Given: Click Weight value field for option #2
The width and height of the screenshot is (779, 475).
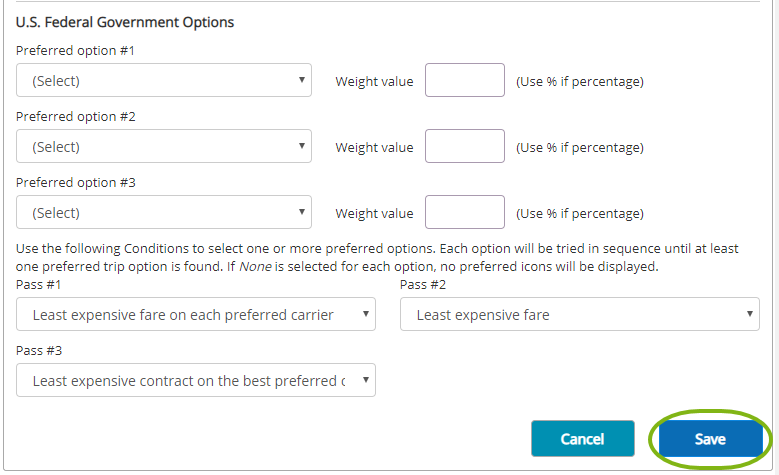Looking at the screenshot, I should point(465,146).
